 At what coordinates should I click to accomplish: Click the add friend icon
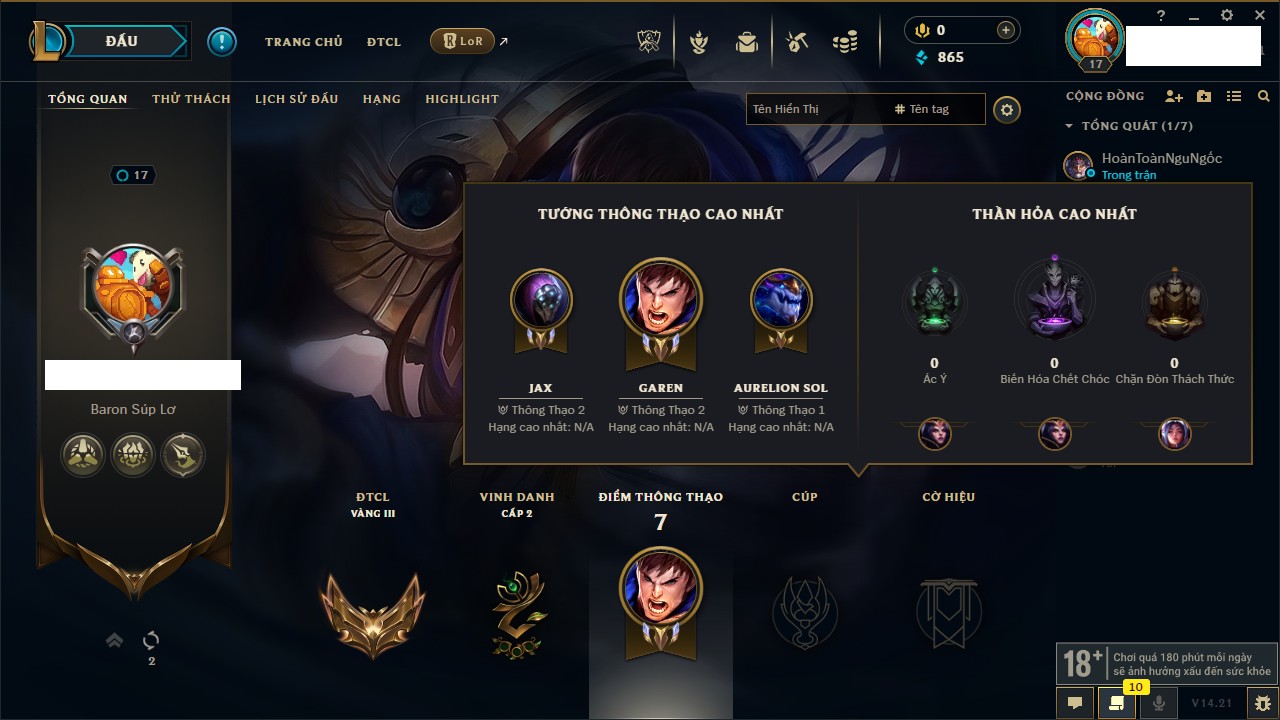1174,97
